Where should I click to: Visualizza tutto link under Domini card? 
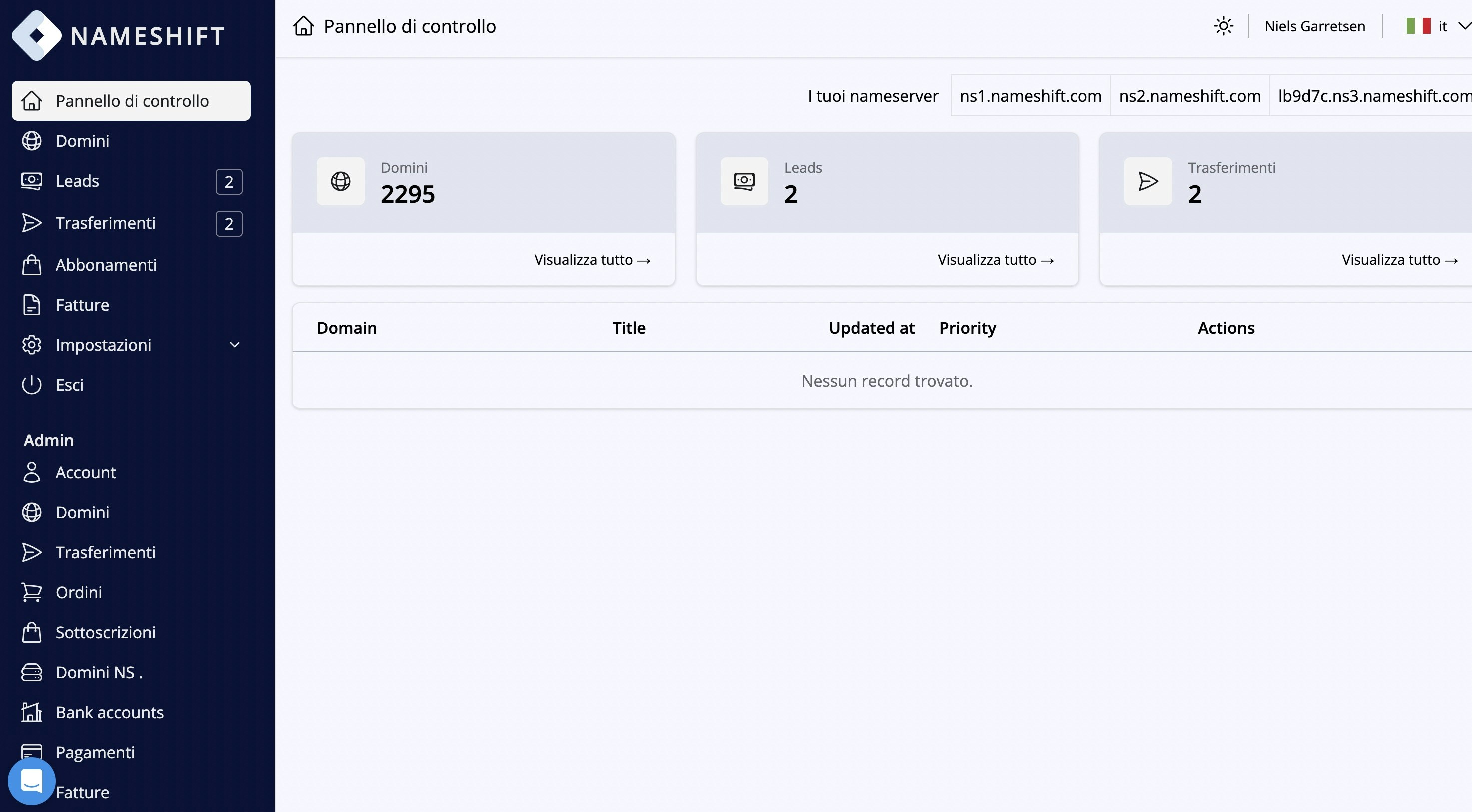[592, 260]
